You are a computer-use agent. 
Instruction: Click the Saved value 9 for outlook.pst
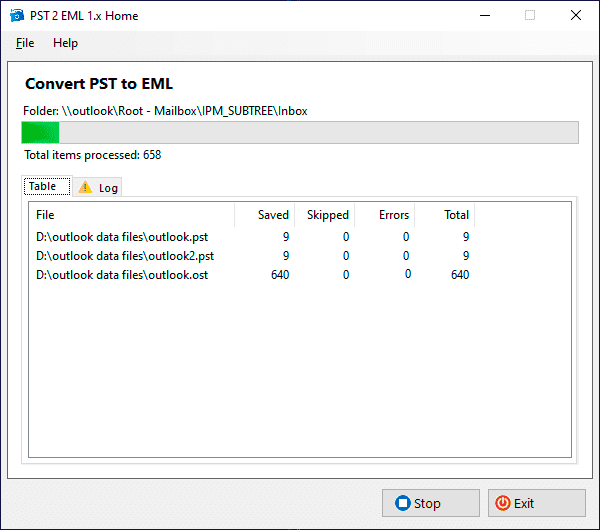tap(286, 237)
